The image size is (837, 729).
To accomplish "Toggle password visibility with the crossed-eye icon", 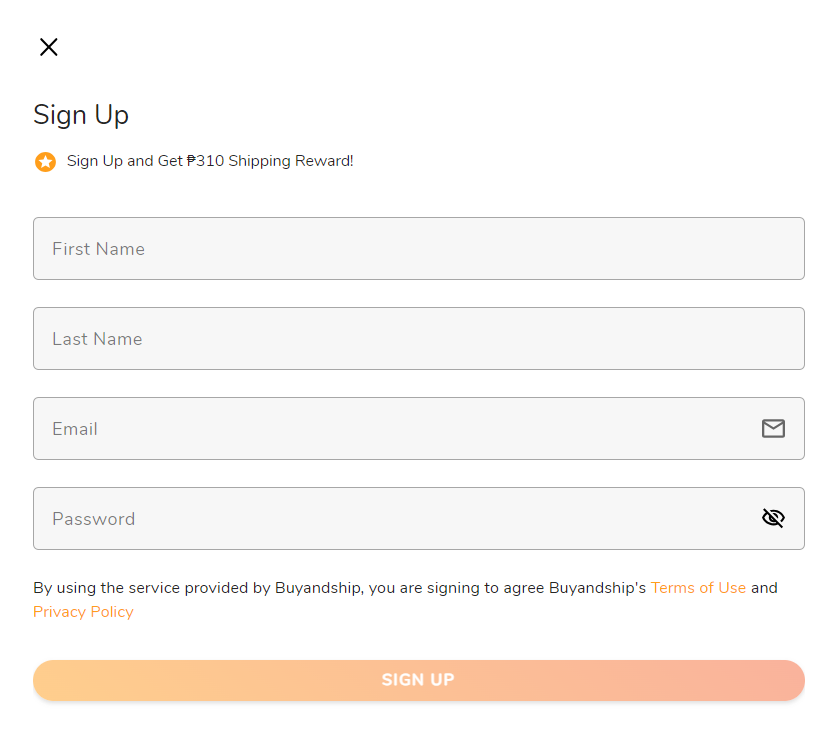I will 773,518.
